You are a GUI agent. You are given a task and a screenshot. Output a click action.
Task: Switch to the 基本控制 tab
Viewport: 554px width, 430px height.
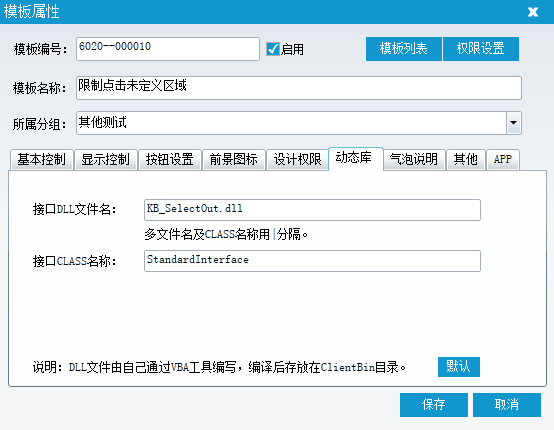(x=42, y=160)
